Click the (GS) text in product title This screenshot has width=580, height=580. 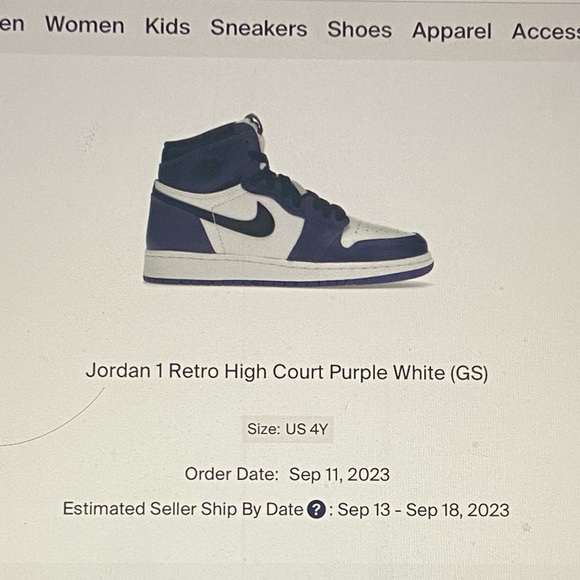click(x=469, y=373)
